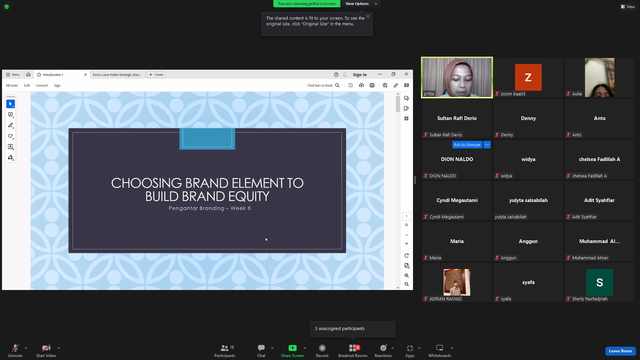This screenshot has width=640, height=360.
Task: Expand chat options arrow beside Chat
Action: [272, 348]
